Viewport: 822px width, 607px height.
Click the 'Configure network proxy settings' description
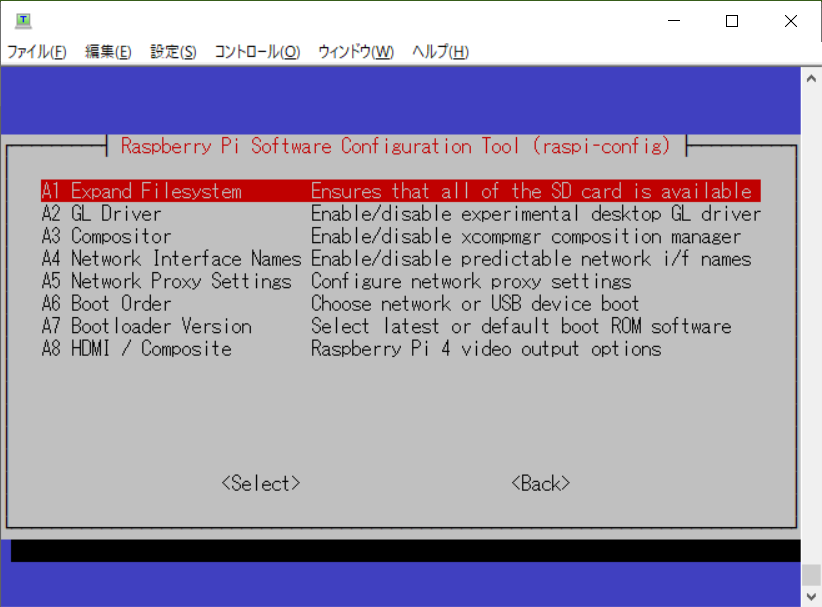[x=471, y=281]
